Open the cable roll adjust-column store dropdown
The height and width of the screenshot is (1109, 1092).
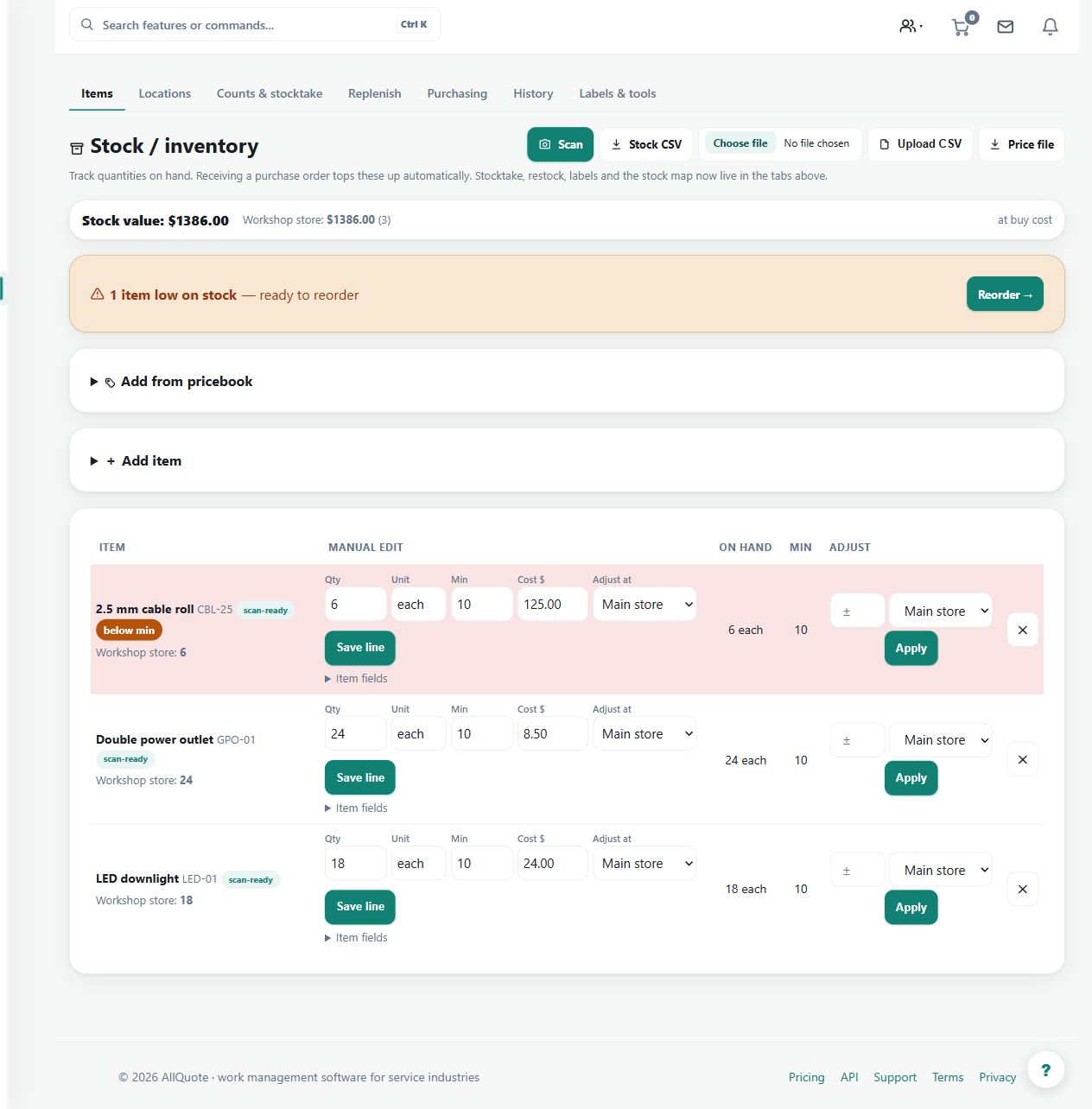pyautogui.click(x=941, y=611)
